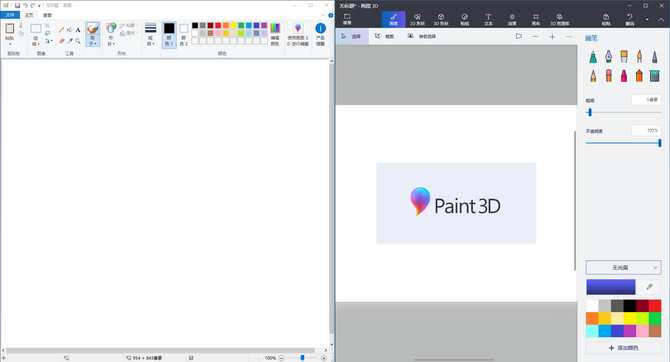Open the shape Fill dropdown in Paint
670x362 pixels.
coord(129,33)
